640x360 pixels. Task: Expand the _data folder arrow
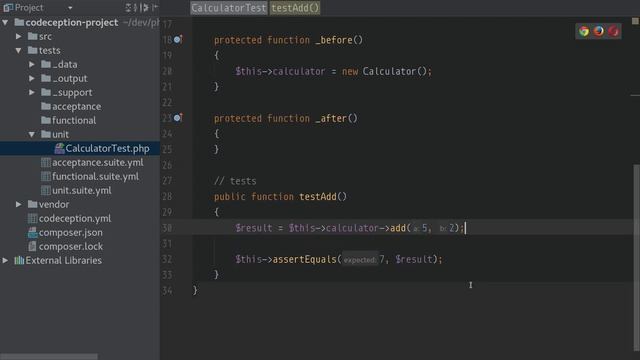(x=32, y=64)
